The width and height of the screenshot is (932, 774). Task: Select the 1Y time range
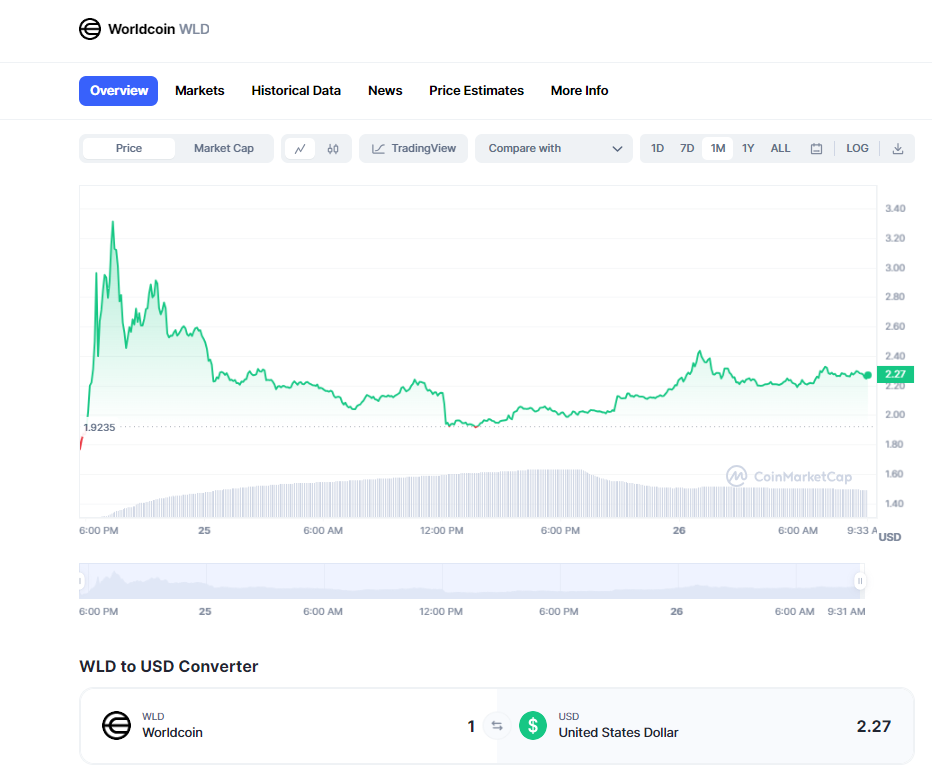(748, 149)
